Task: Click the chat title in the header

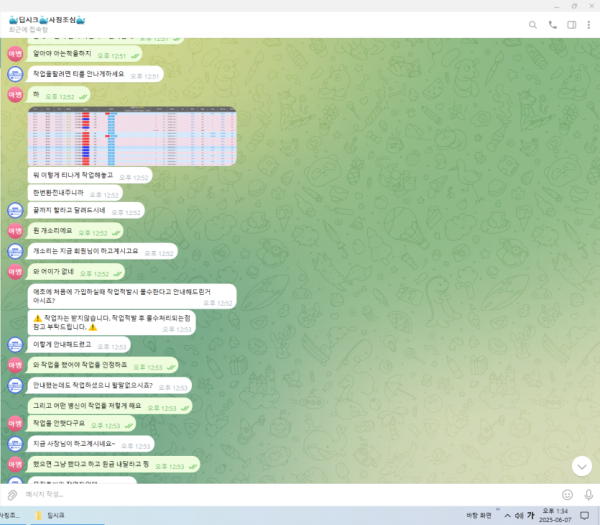Action: 47,20
